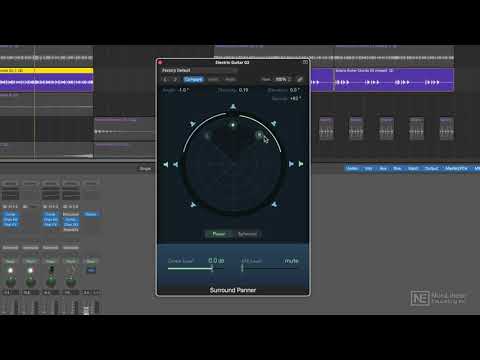The width and height of the screenshot is (480, 360).
Task: Select Planar panning mode
Action: (219, 234)
